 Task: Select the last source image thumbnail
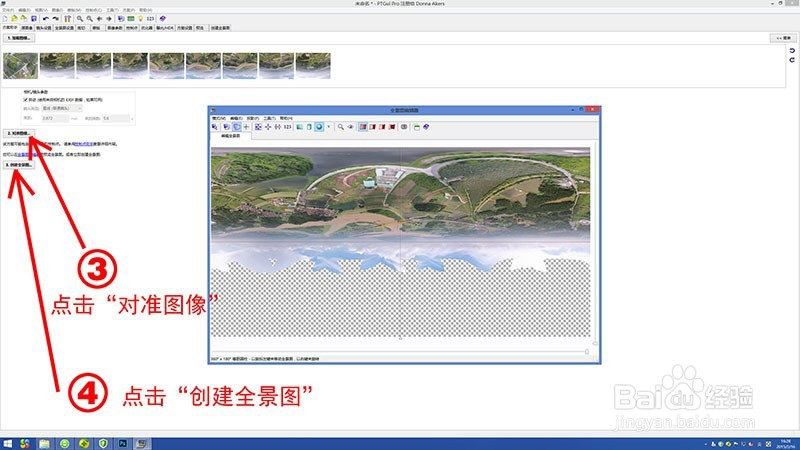pos(313,66)
